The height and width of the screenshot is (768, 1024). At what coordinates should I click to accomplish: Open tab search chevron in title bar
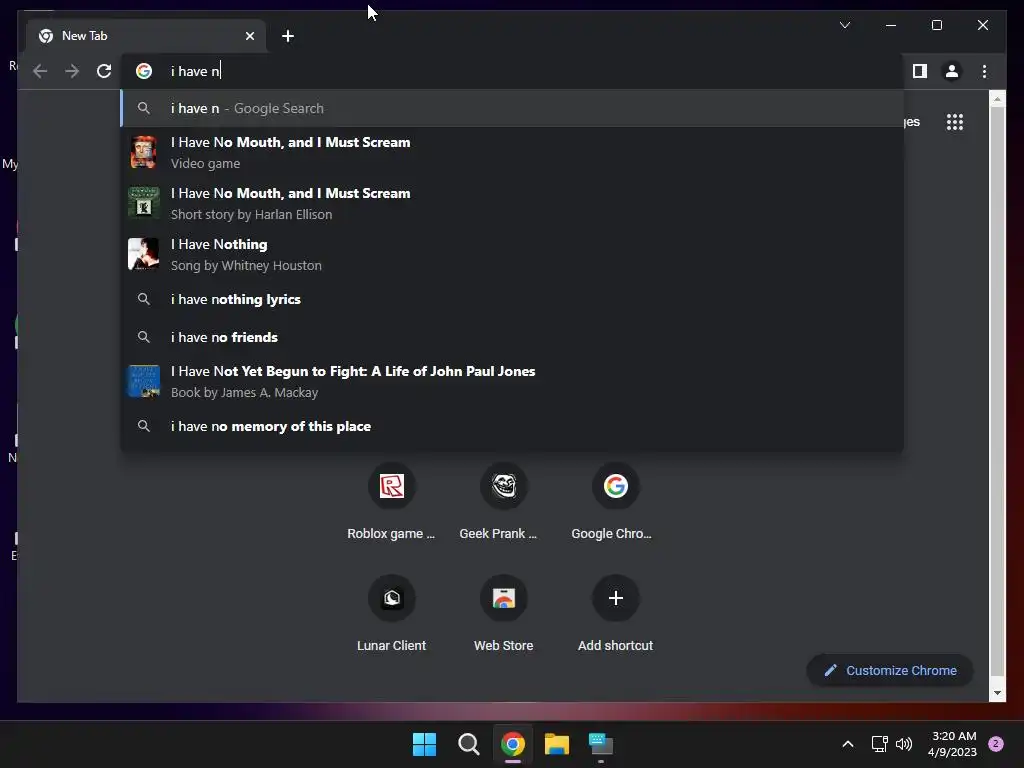point(844,25)
